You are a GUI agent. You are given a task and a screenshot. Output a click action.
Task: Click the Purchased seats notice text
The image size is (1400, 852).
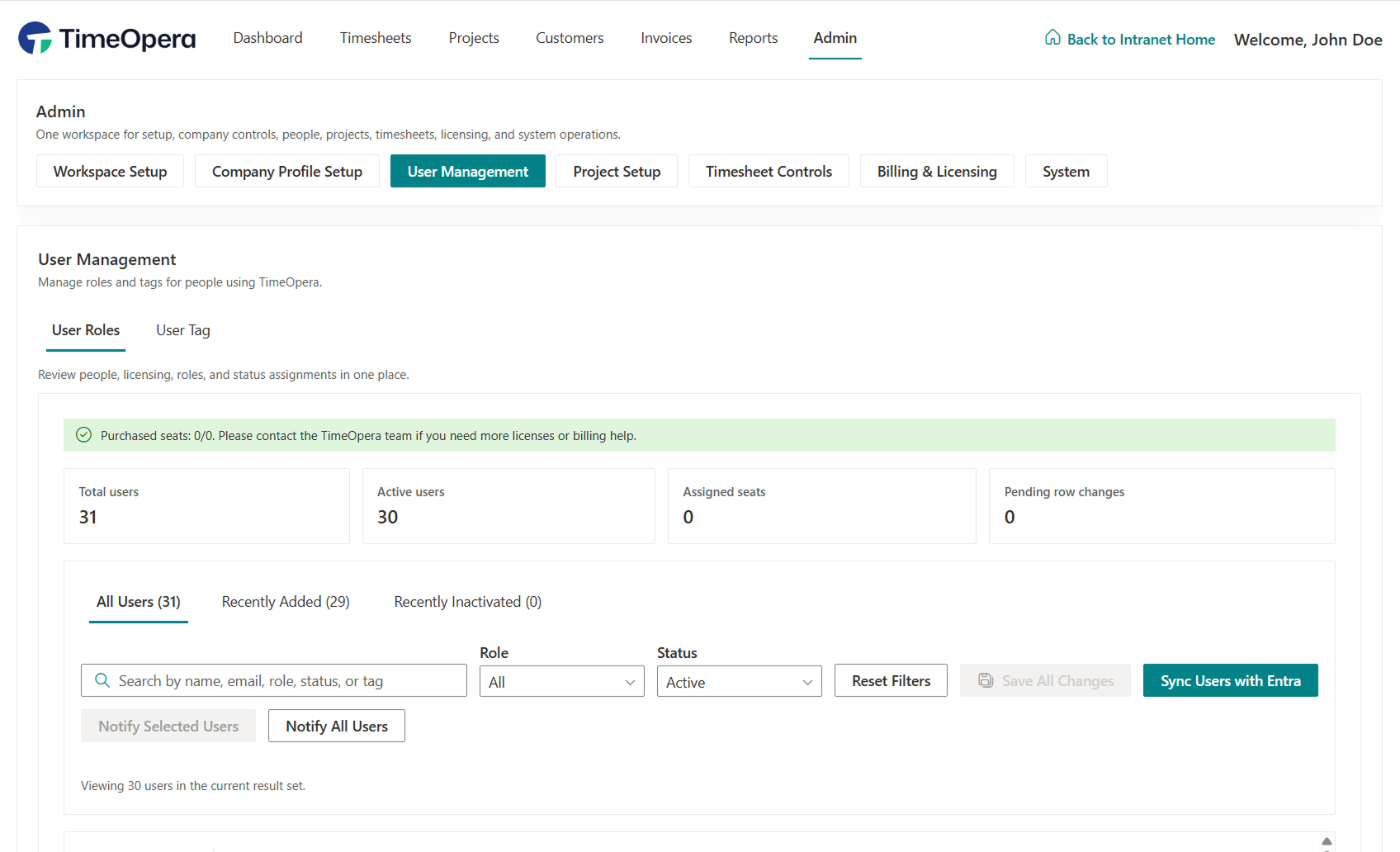[368, 436]
